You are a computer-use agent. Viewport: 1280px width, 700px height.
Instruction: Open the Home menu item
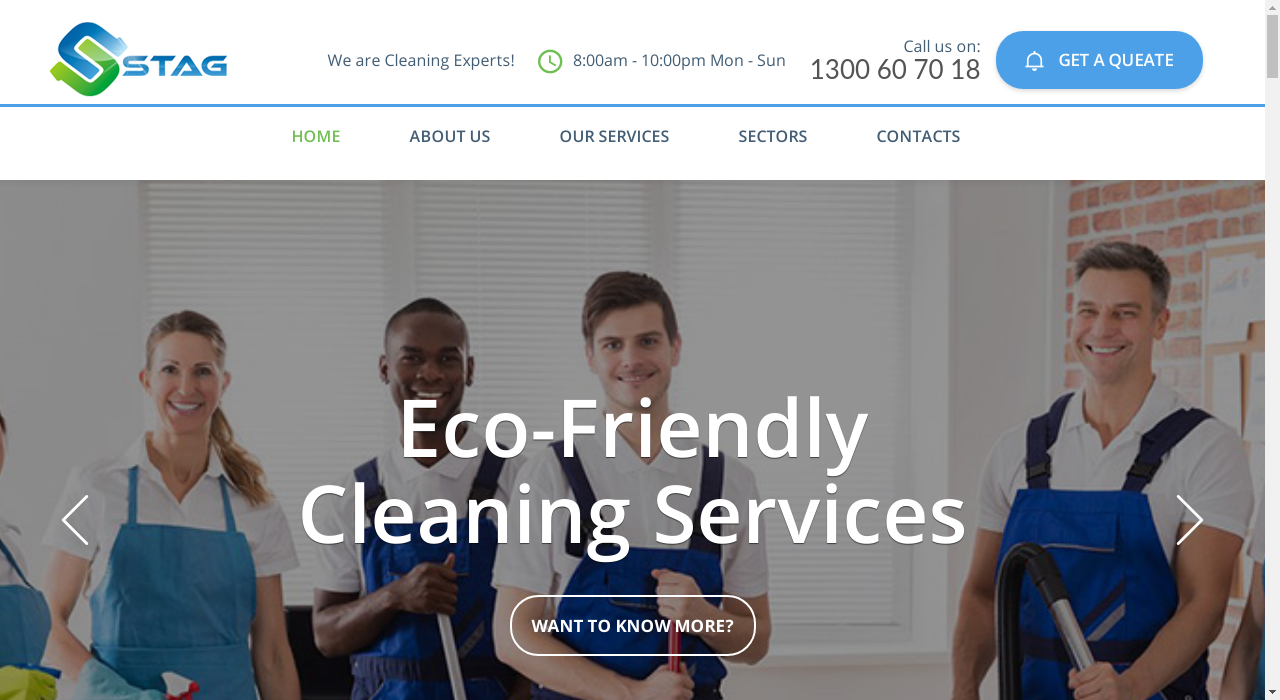point(316,136)
